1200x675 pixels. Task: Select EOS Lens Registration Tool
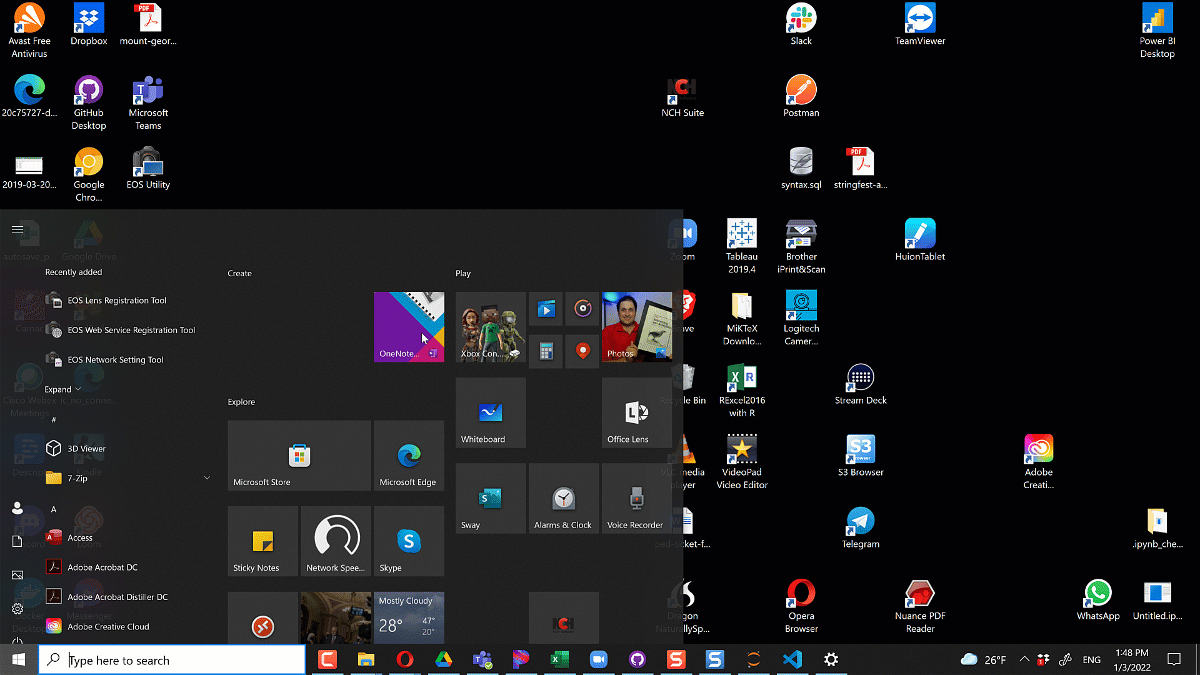tap(116, 300)
